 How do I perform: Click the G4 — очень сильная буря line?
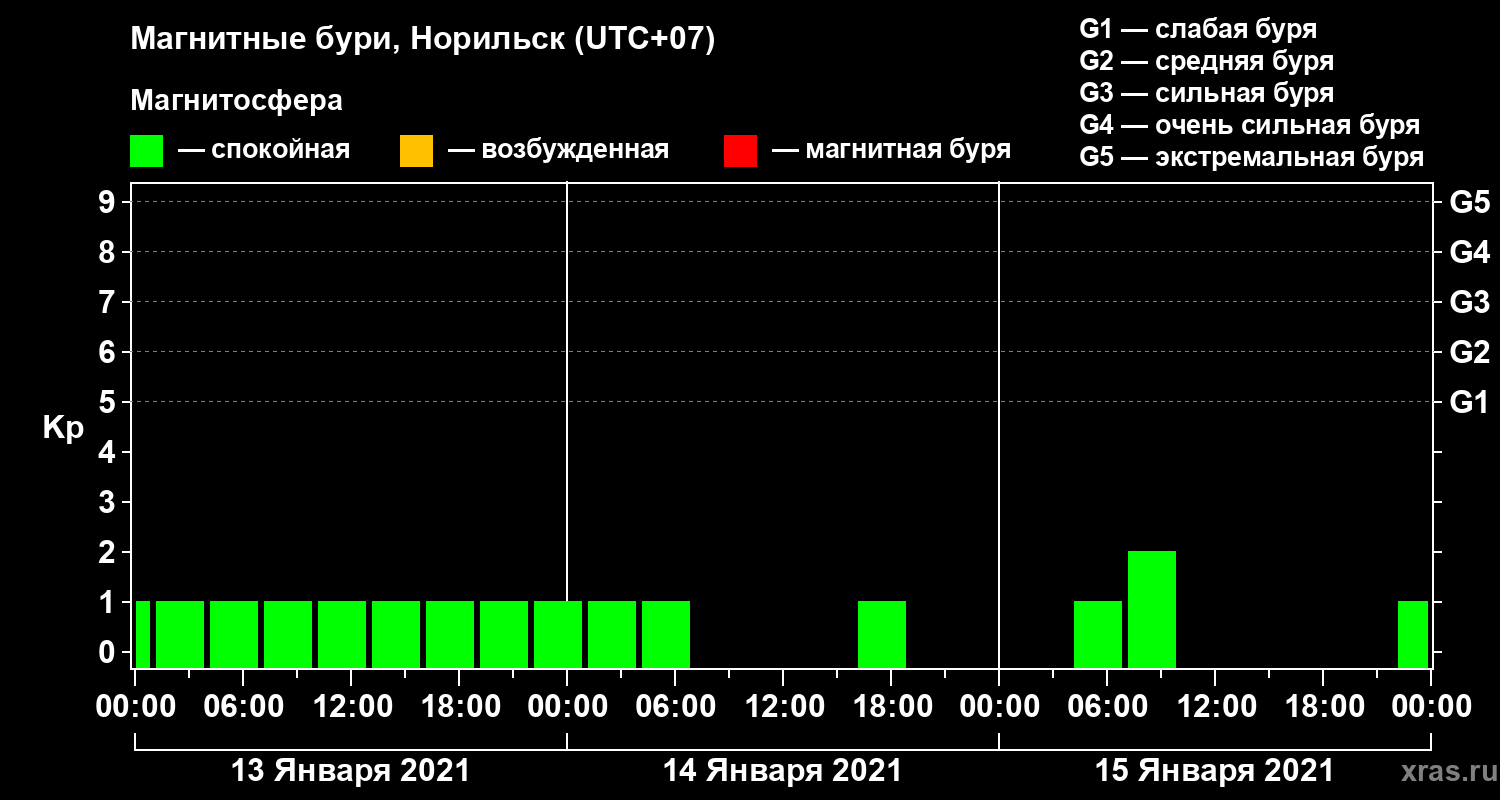(x=1249, y=125)
